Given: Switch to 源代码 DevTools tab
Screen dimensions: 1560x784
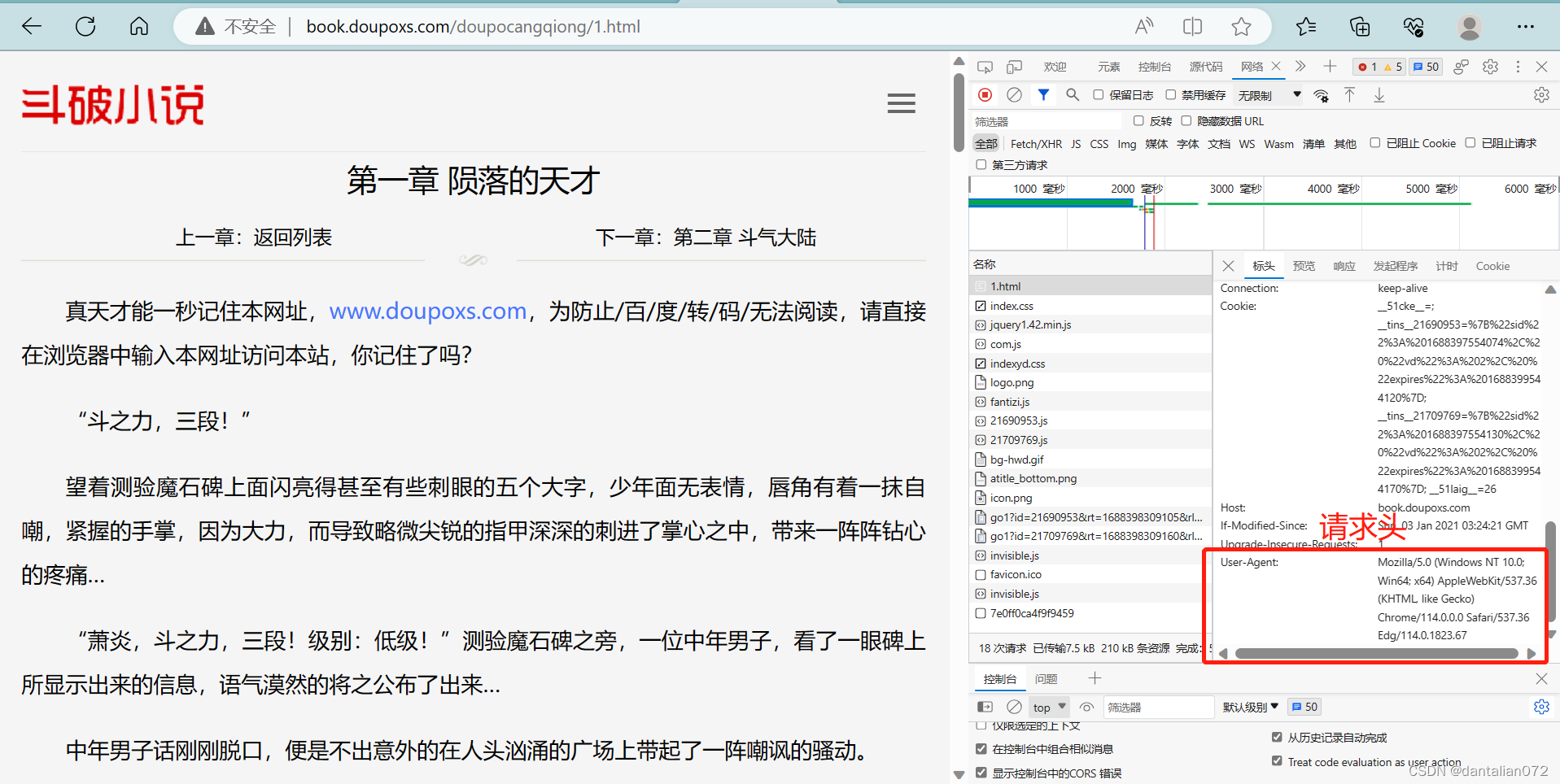Looking at the screenshot, I should pyautogui.click(x=1205, y=67).
